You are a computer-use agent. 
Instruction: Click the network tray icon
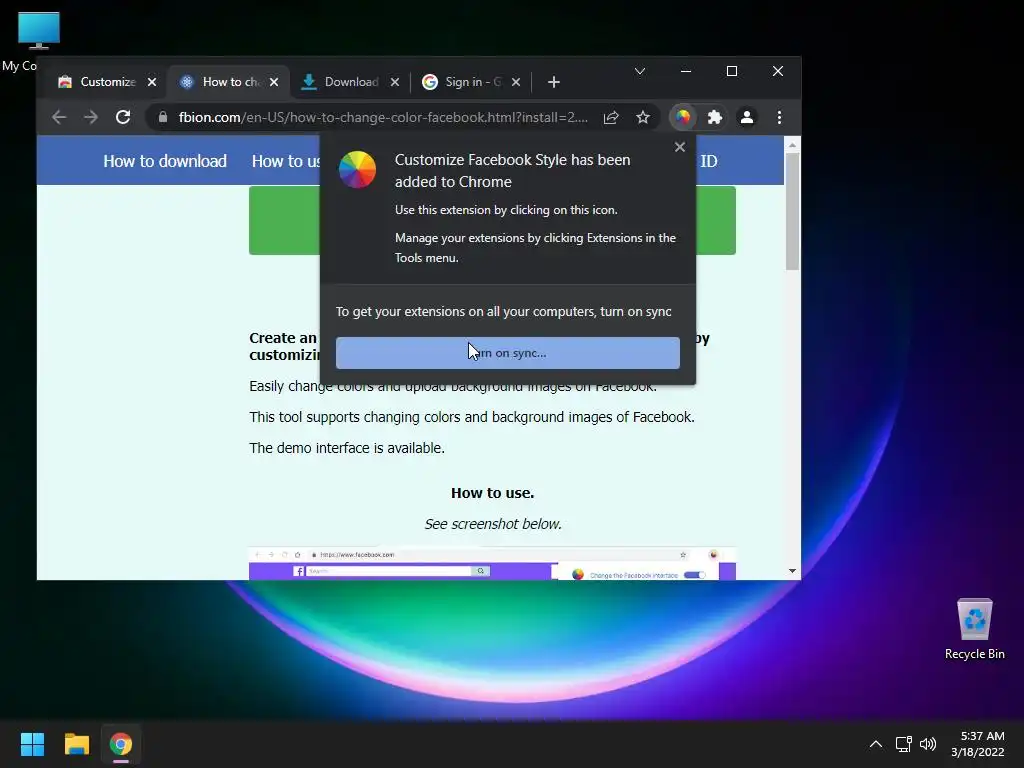click(904, 744)
